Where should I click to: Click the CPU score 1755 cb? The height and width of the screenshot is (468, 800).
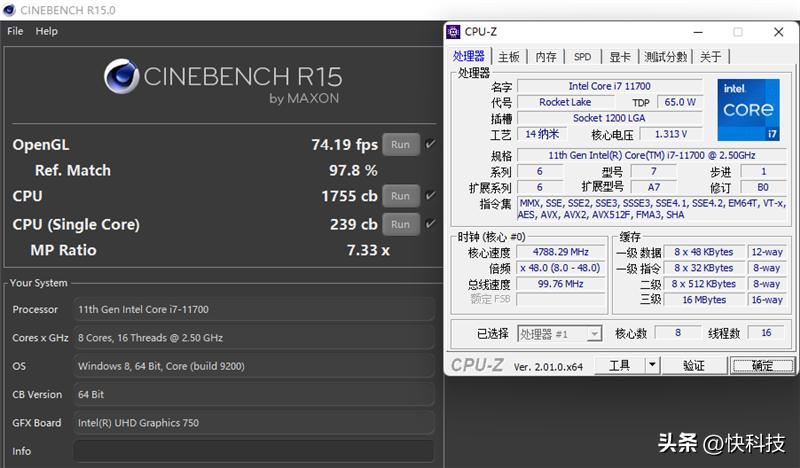coord(349,196)
